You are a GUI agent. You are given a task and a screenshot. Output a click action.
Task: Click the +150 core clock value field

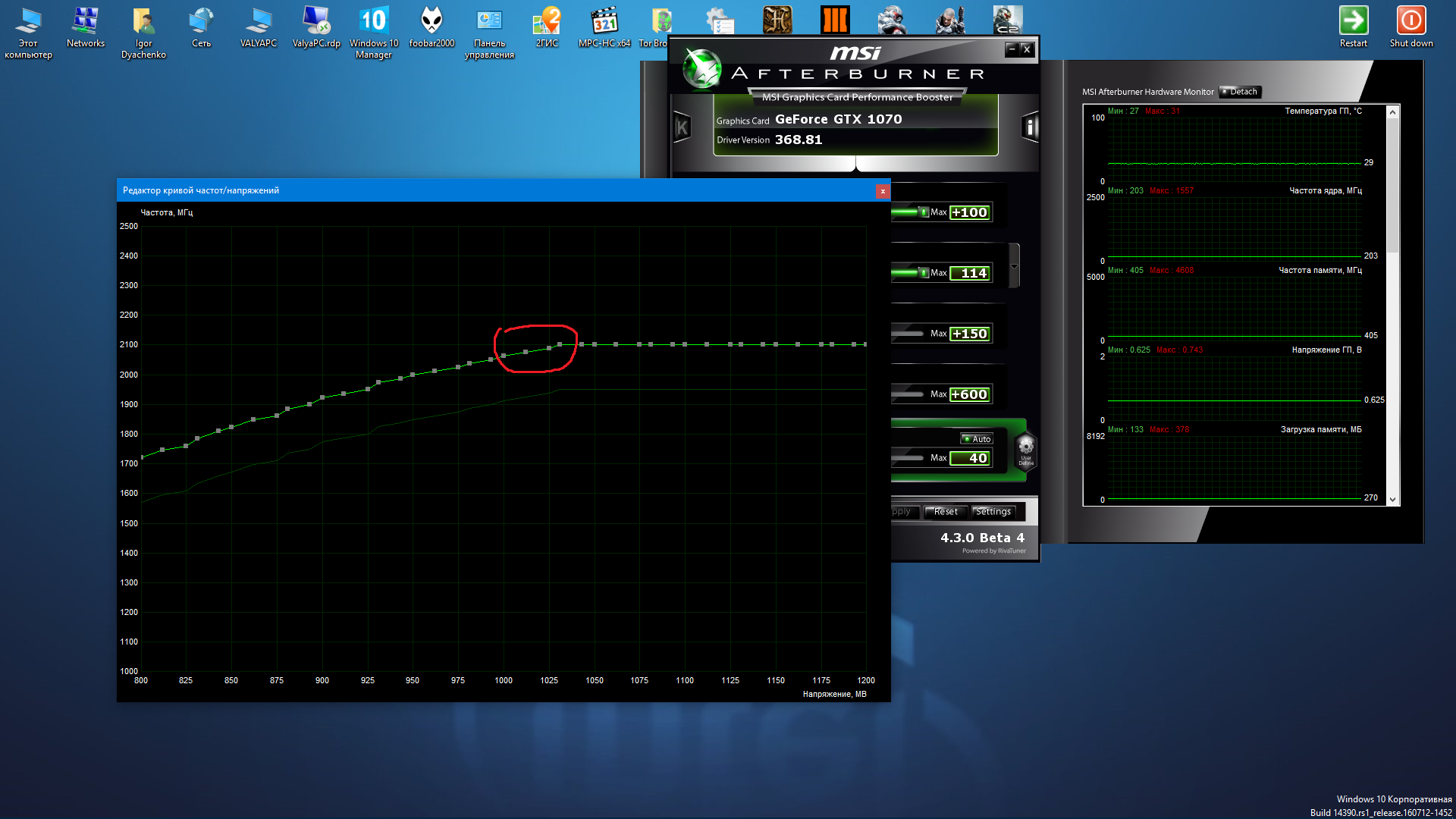tap(970, 334)
